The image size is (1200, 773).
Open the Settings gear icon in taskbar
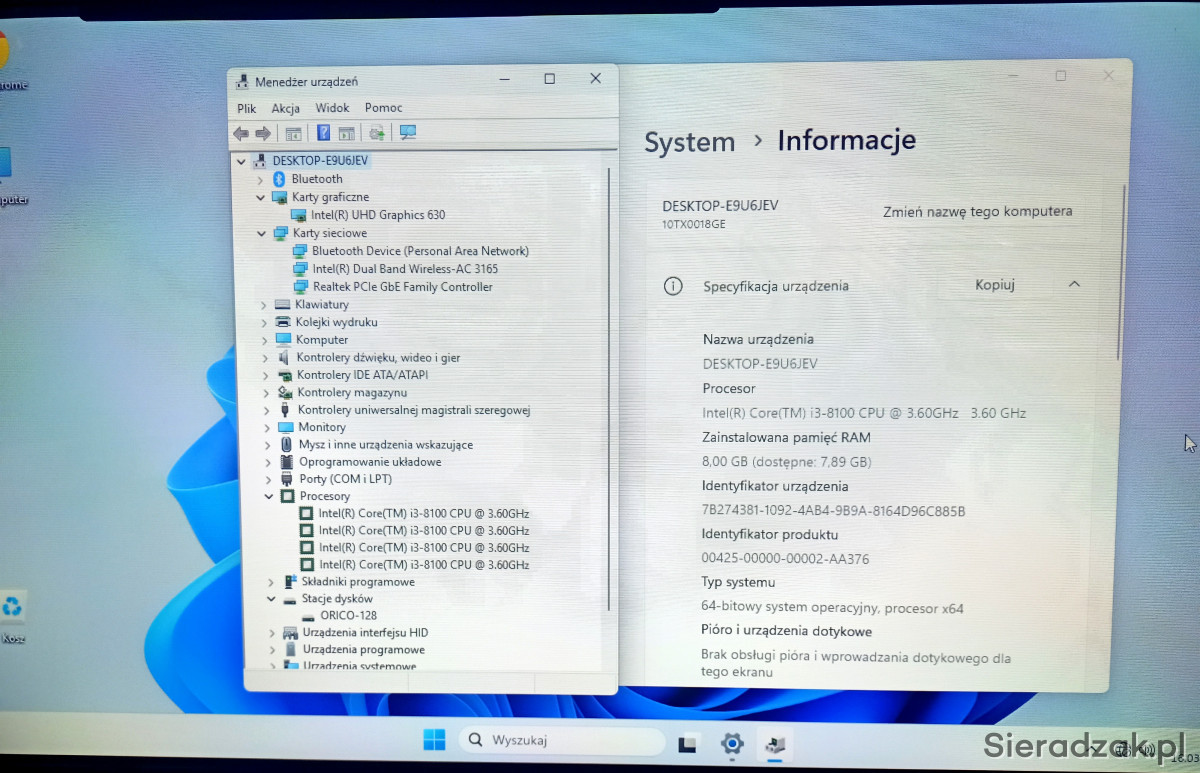coord(732,743)
